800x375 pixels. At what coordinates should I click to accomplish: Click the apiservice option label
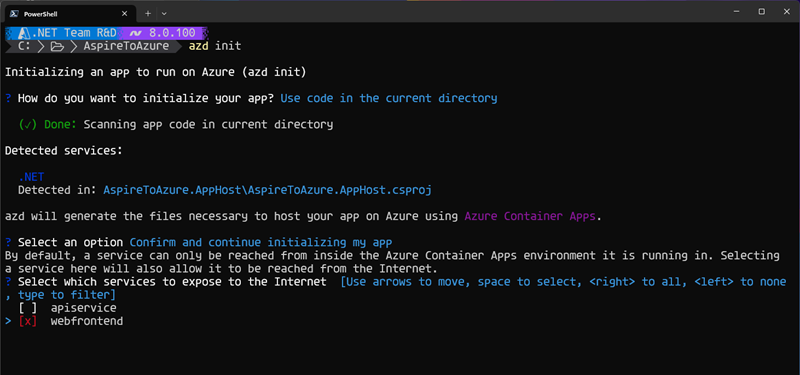83,308
